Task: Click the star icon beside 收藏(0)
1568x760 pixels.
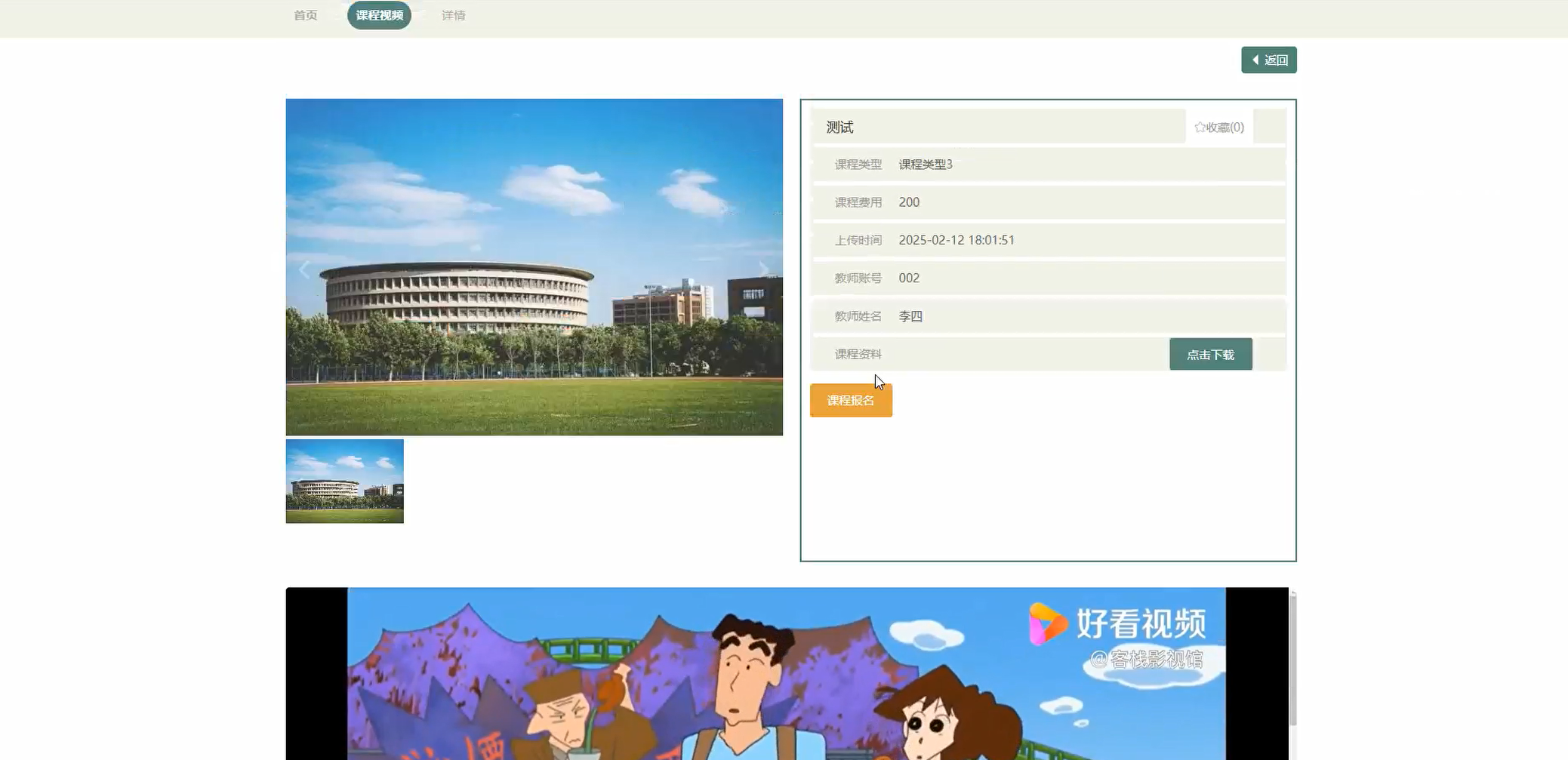Action: [1199, 127]
